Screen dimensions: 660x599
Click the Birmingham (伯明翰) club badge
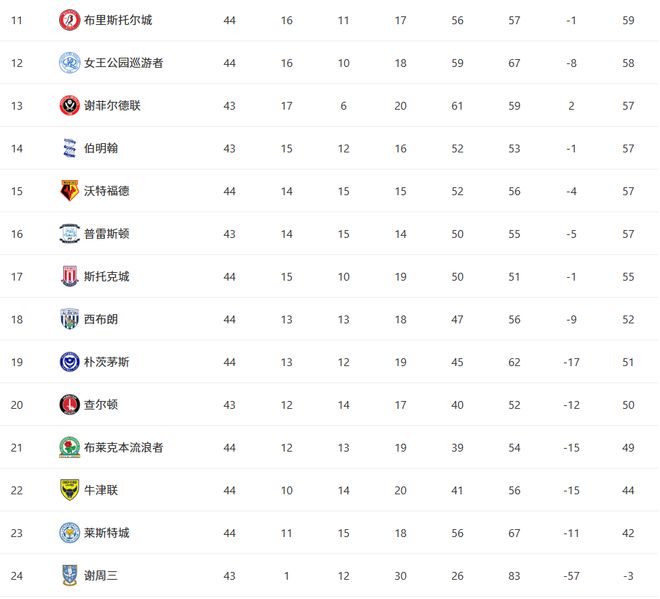click(69, 148)
